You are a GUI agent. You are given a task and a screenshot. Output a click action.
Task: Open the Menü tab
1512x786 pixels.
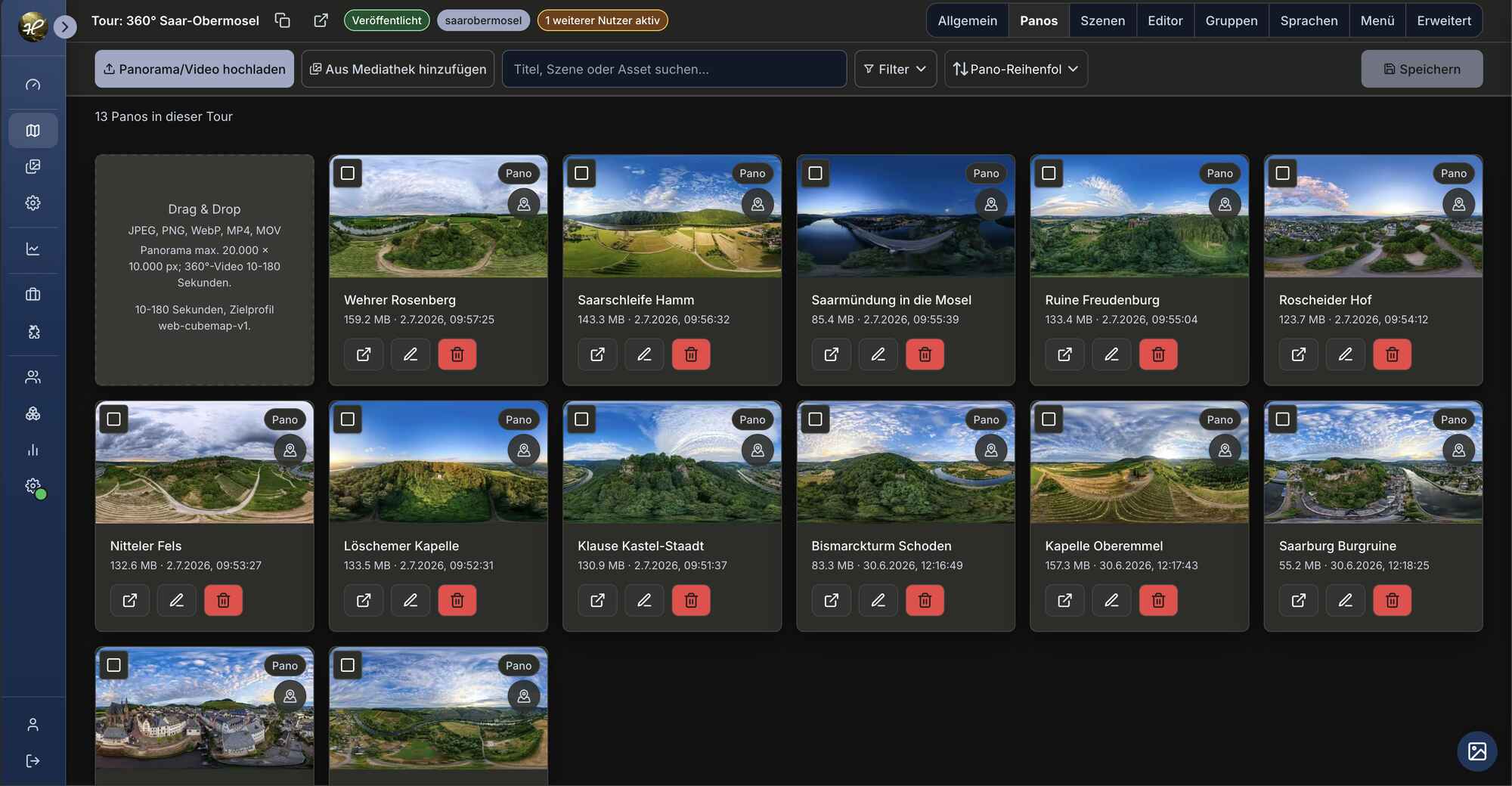1377,20
